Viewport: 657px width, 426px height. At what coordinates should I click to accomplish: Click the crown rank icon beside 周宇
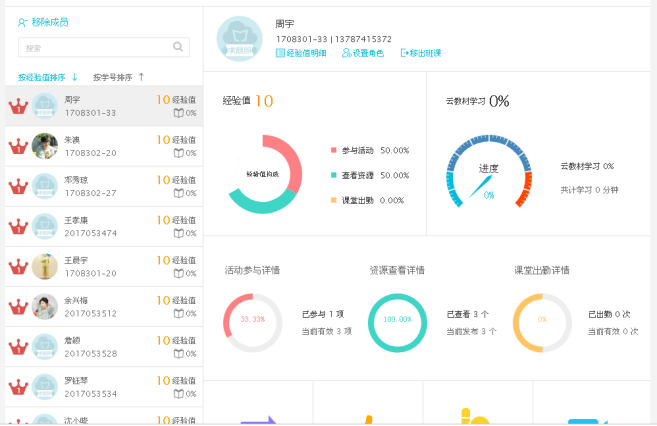click(17, 106)
